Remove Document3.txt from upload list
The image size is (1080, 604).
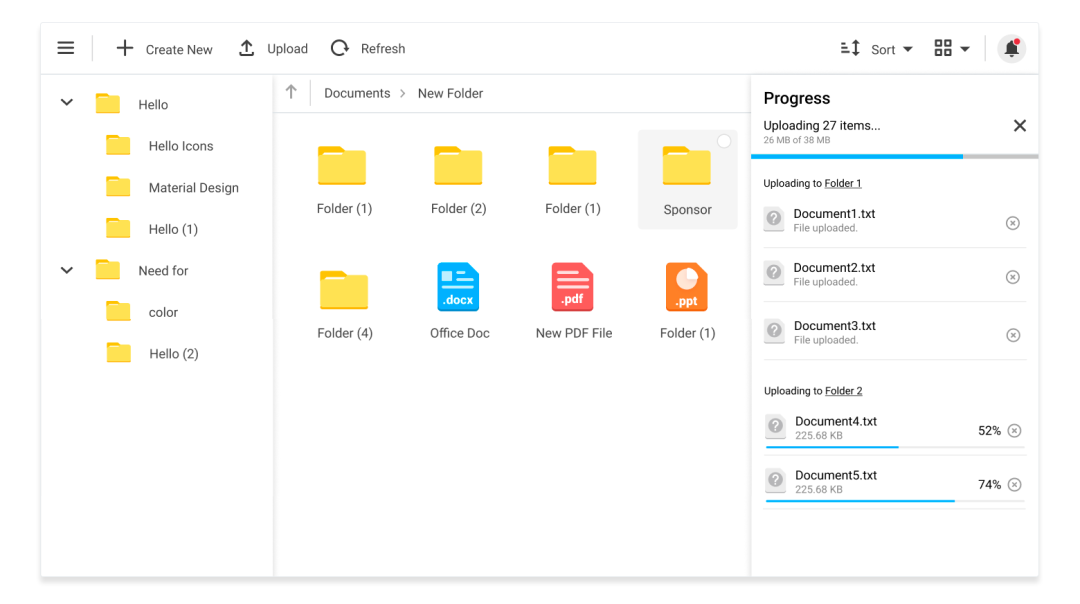[1013, 335]
